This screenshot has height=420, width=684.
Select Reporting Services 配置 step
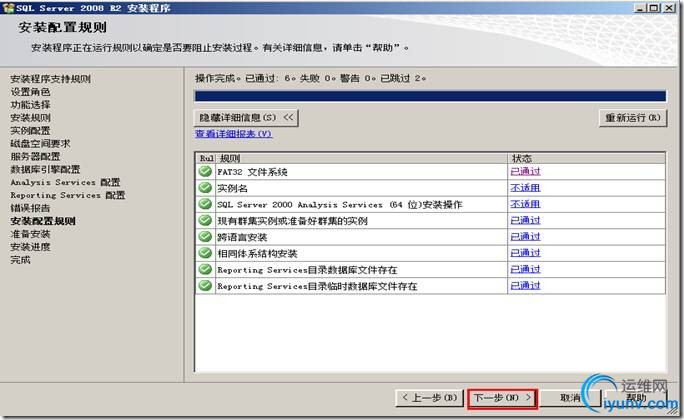click(x=68, y=195)
